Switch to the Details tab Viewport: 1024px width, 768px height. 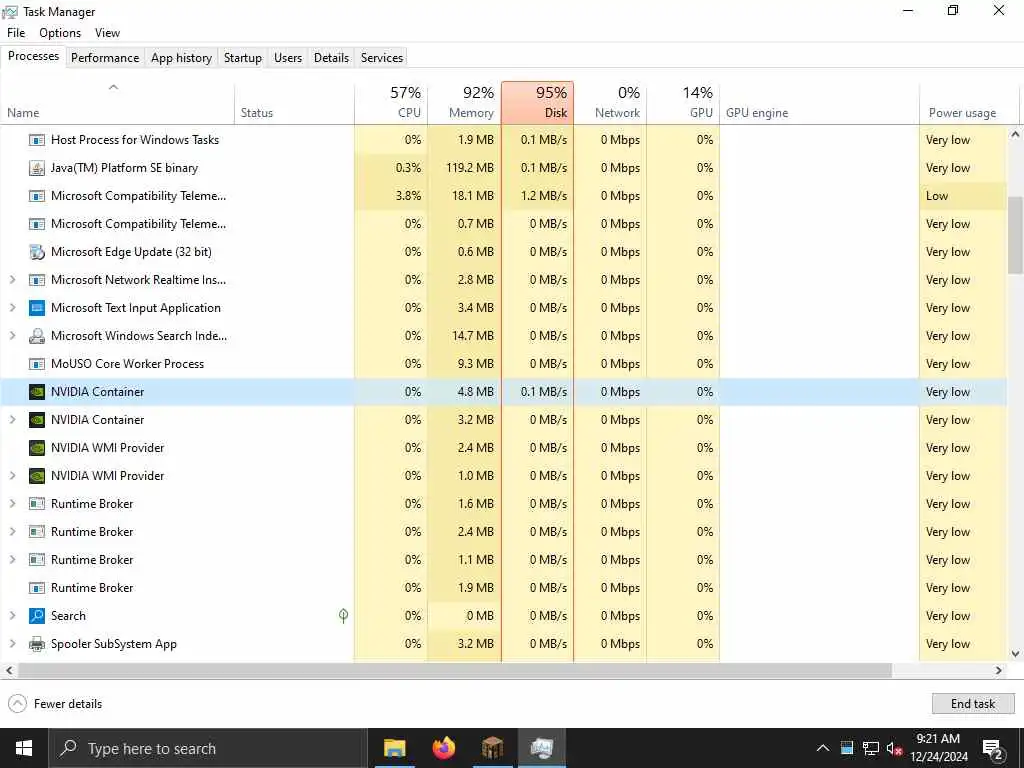331,57
